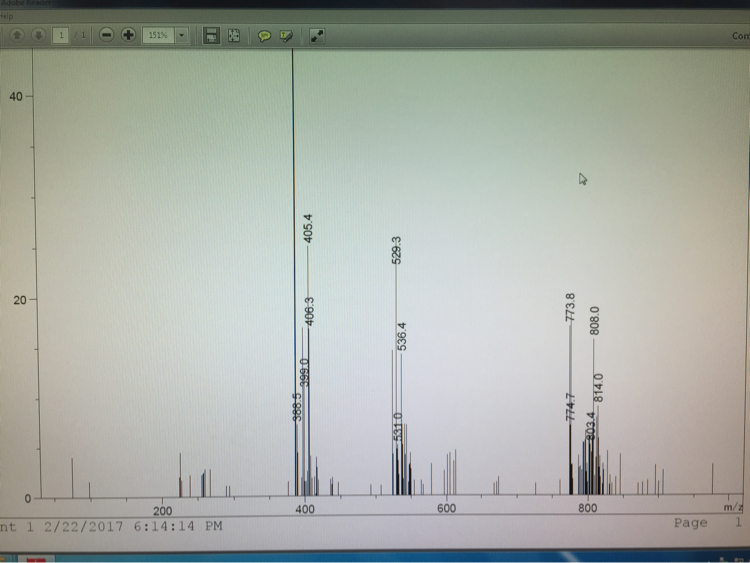
Task: Open the zoom level dropdown arrow
Action: click(x=181, y=35)
